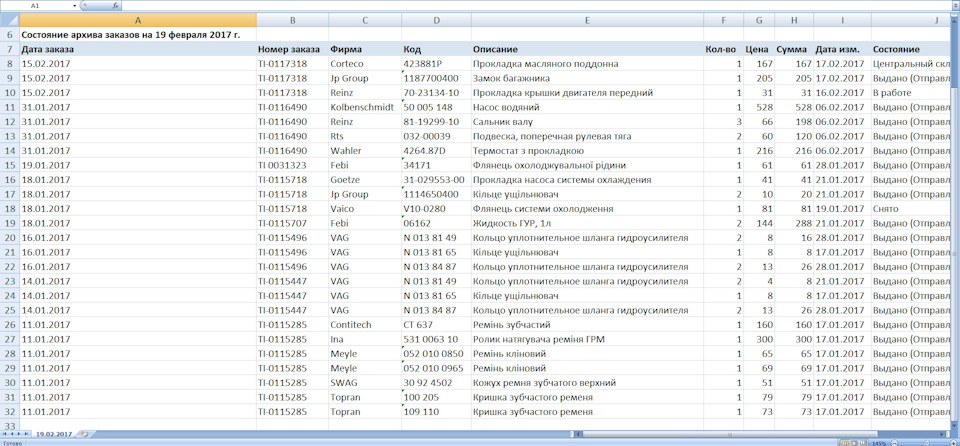Click the zoom in plus button
This screenshot has width=960, height=446.
951,442
